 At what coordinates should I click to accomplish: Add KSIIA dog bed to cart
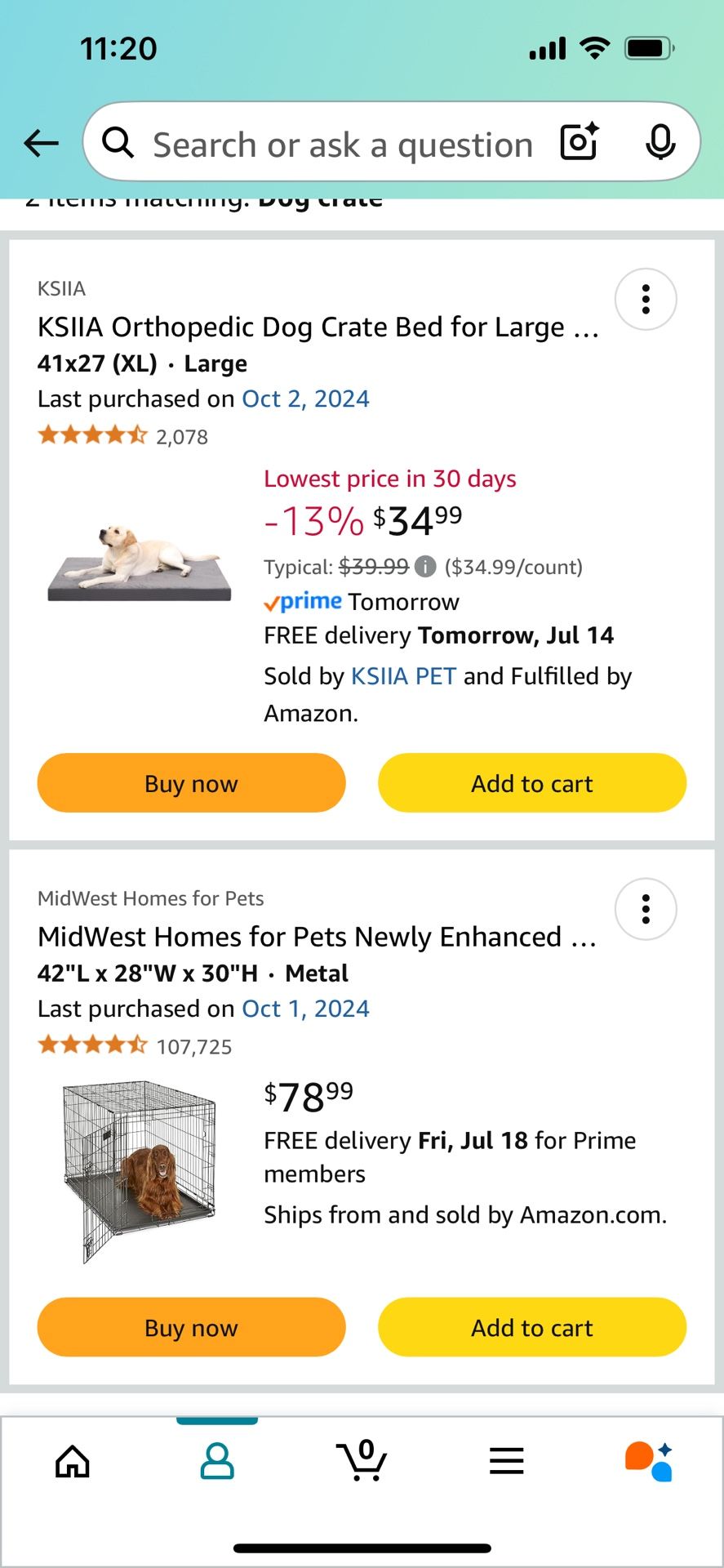click(x=532, y=783)
